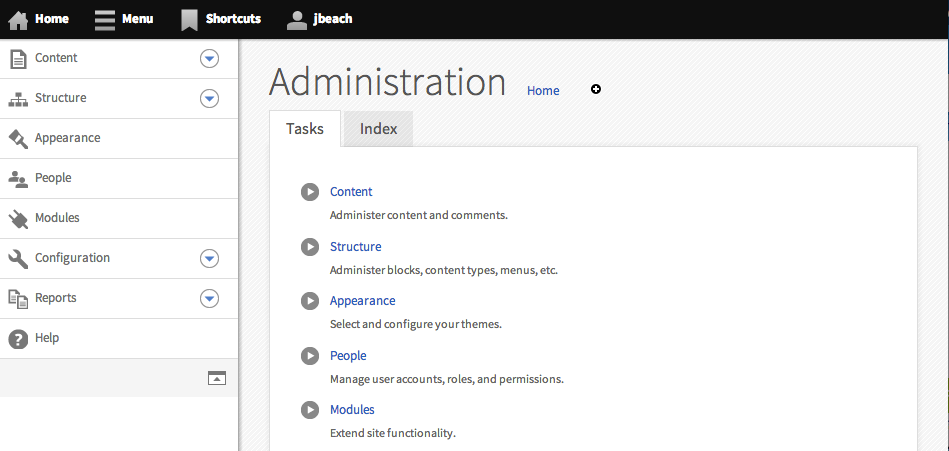This screenshot has width=949, height=451.
Task: Click the tray orientation icon below Help
Action: coord(217,378)
